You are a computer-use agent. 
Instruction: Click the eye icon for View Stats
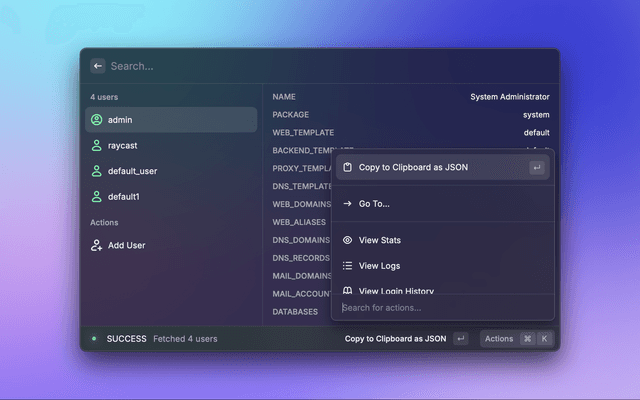click(347, 240)
